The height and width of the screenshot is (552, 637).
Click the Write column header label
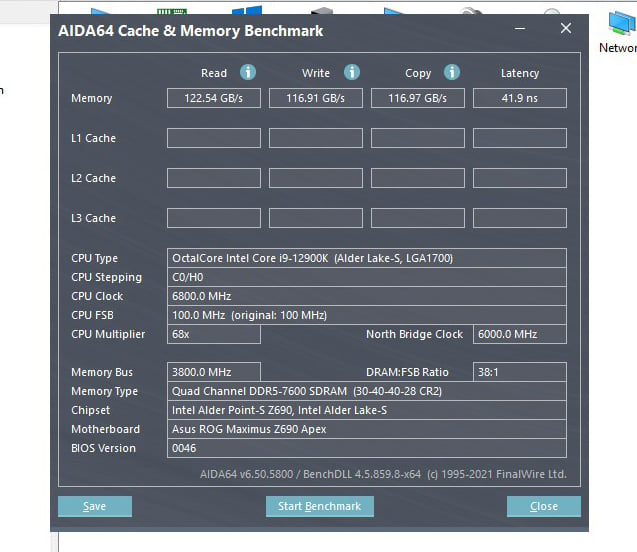(x=316, y=73)
